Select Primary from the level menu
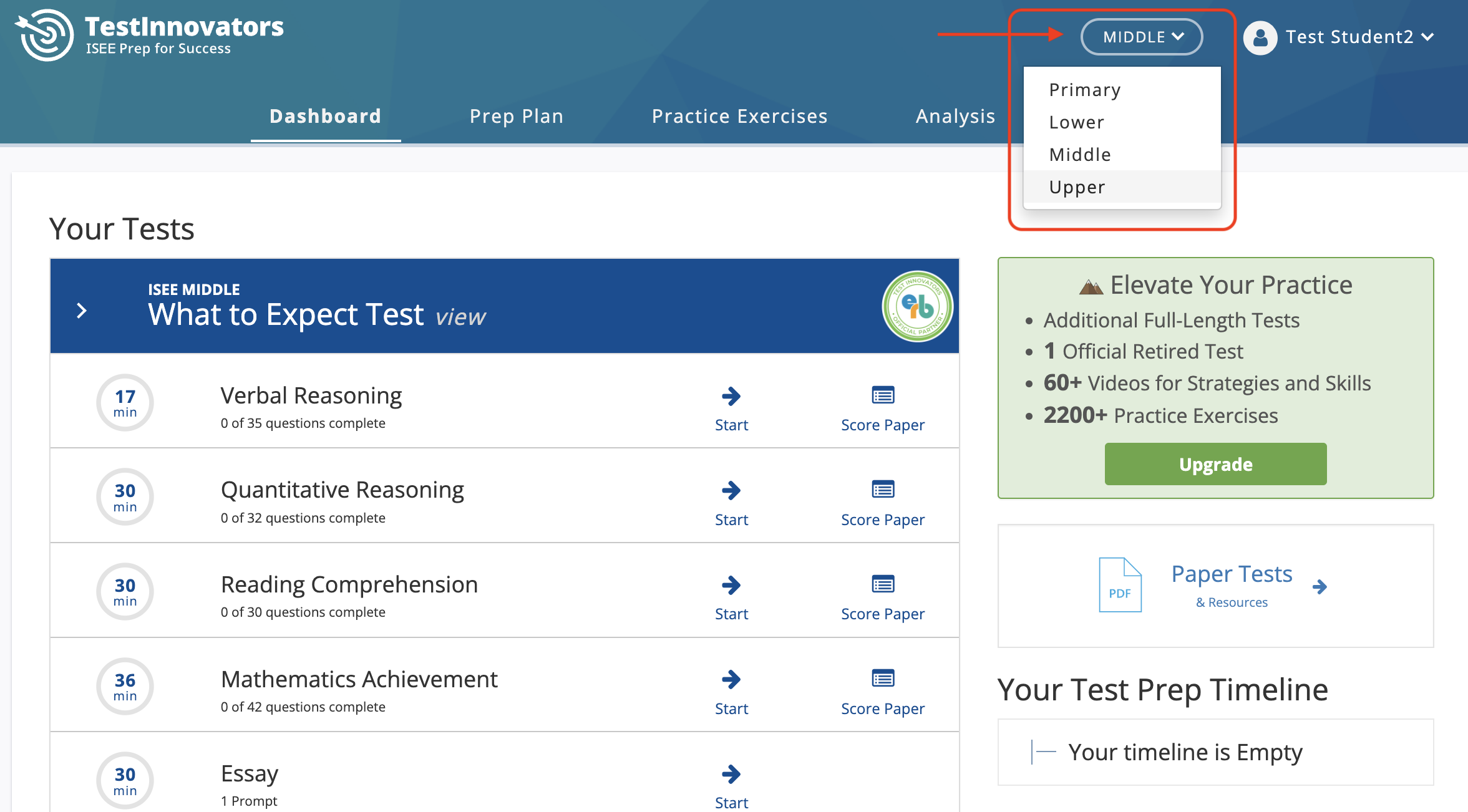This screenshot has width=1468, height=812. tap(1122, 90)
